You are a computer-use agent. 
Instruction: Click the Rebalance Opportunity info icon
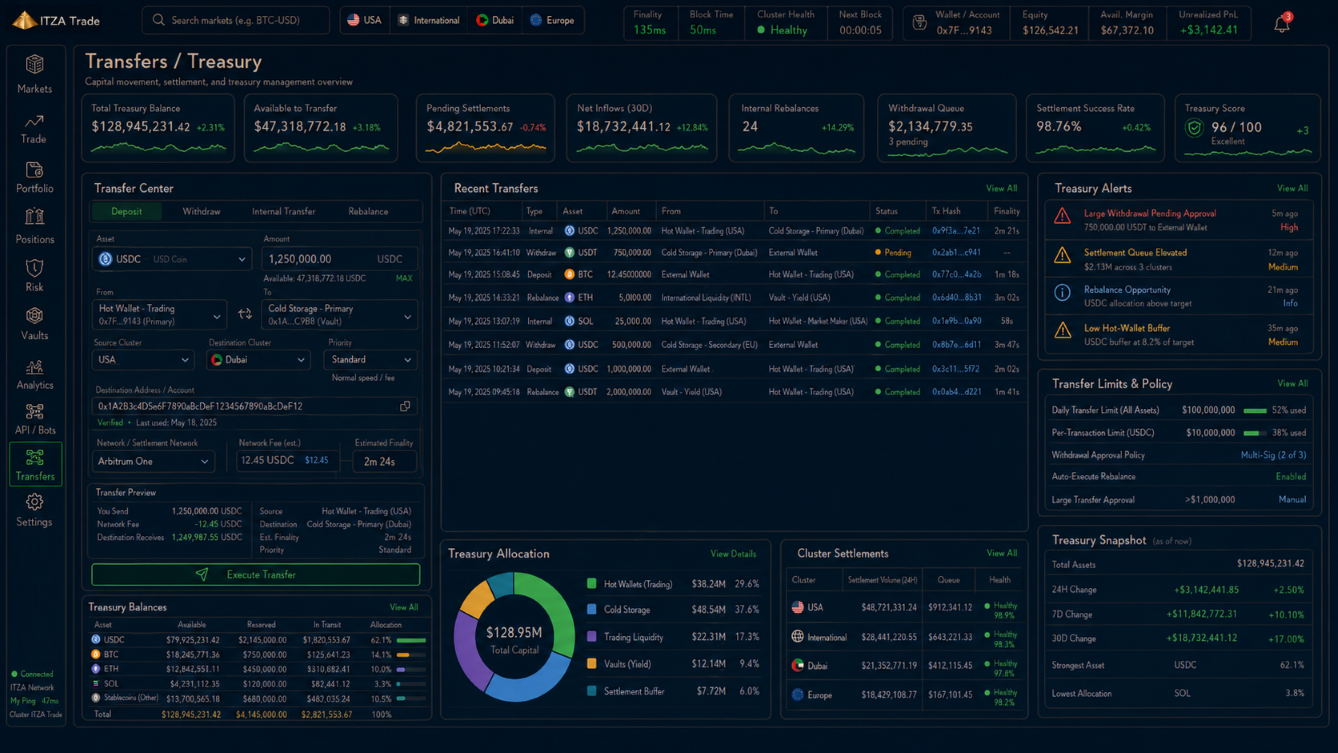pos(1062,293)
